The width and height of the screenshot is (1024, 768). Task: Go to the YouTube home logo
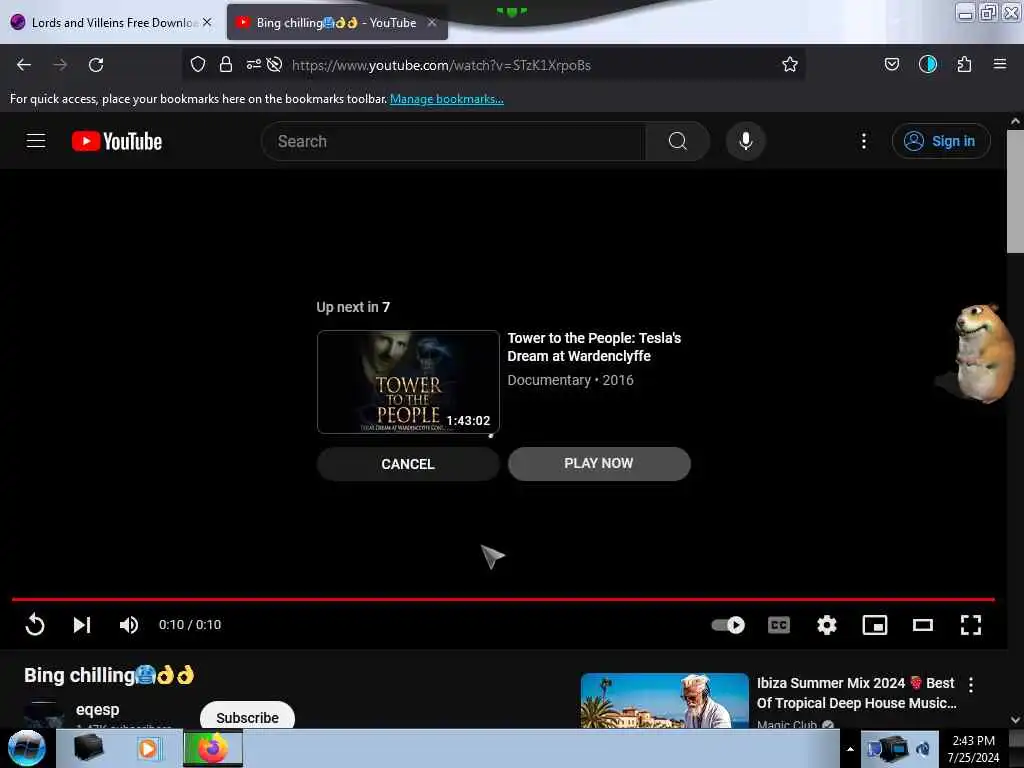[x=117, y=141]
